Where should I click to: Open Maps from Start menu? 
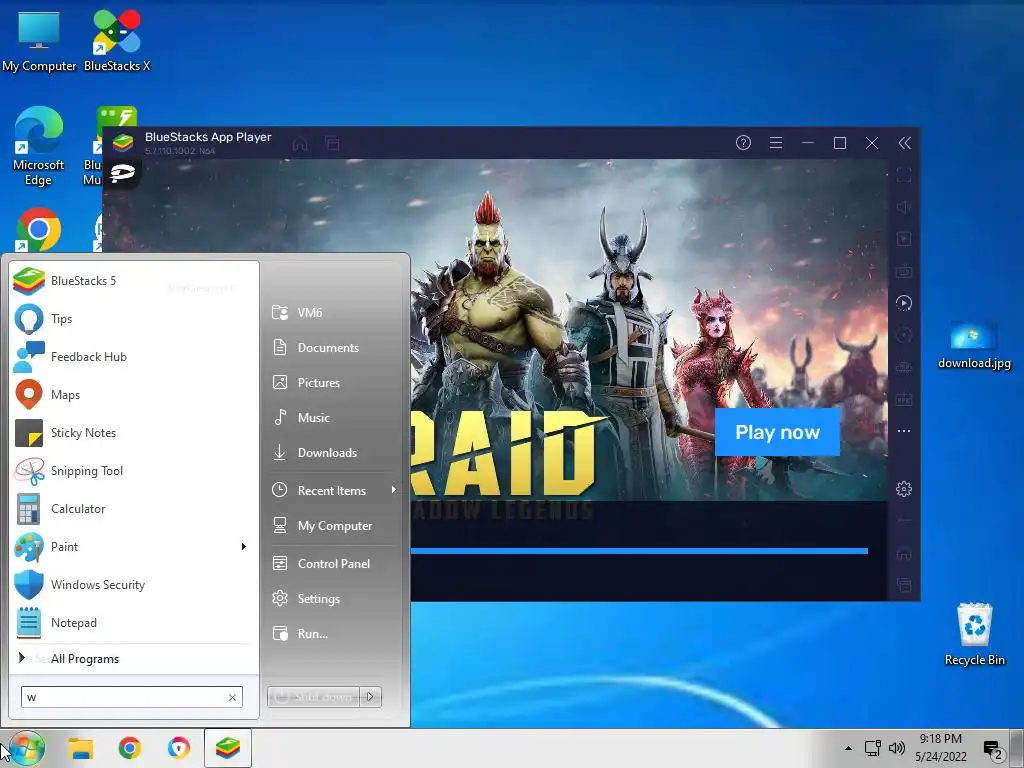(x=134, y=394)
